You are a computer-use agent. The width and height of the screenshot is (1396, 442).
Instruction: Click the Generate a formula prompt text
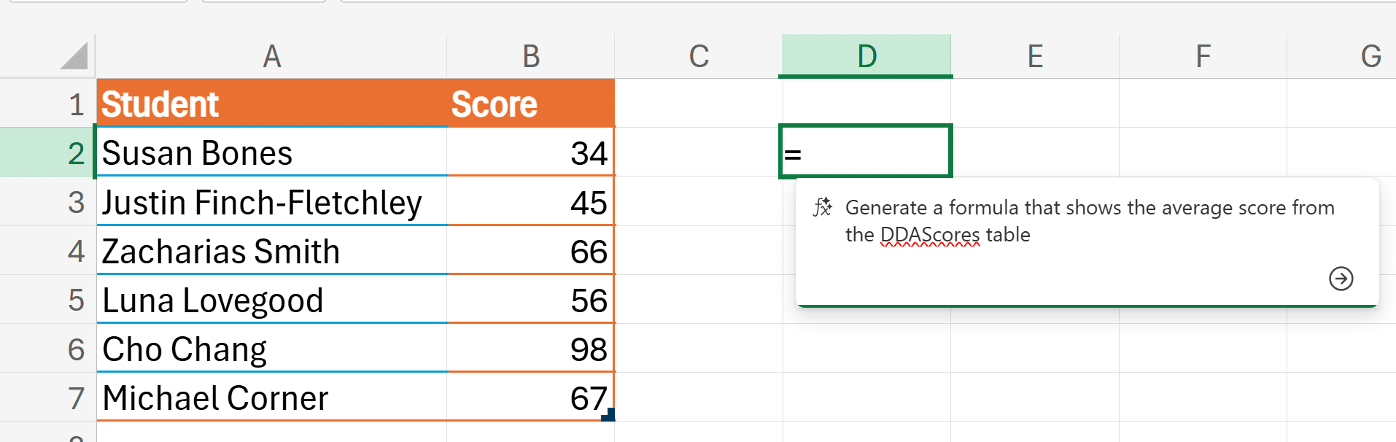pyautogui.click(x=1089, y=208)
